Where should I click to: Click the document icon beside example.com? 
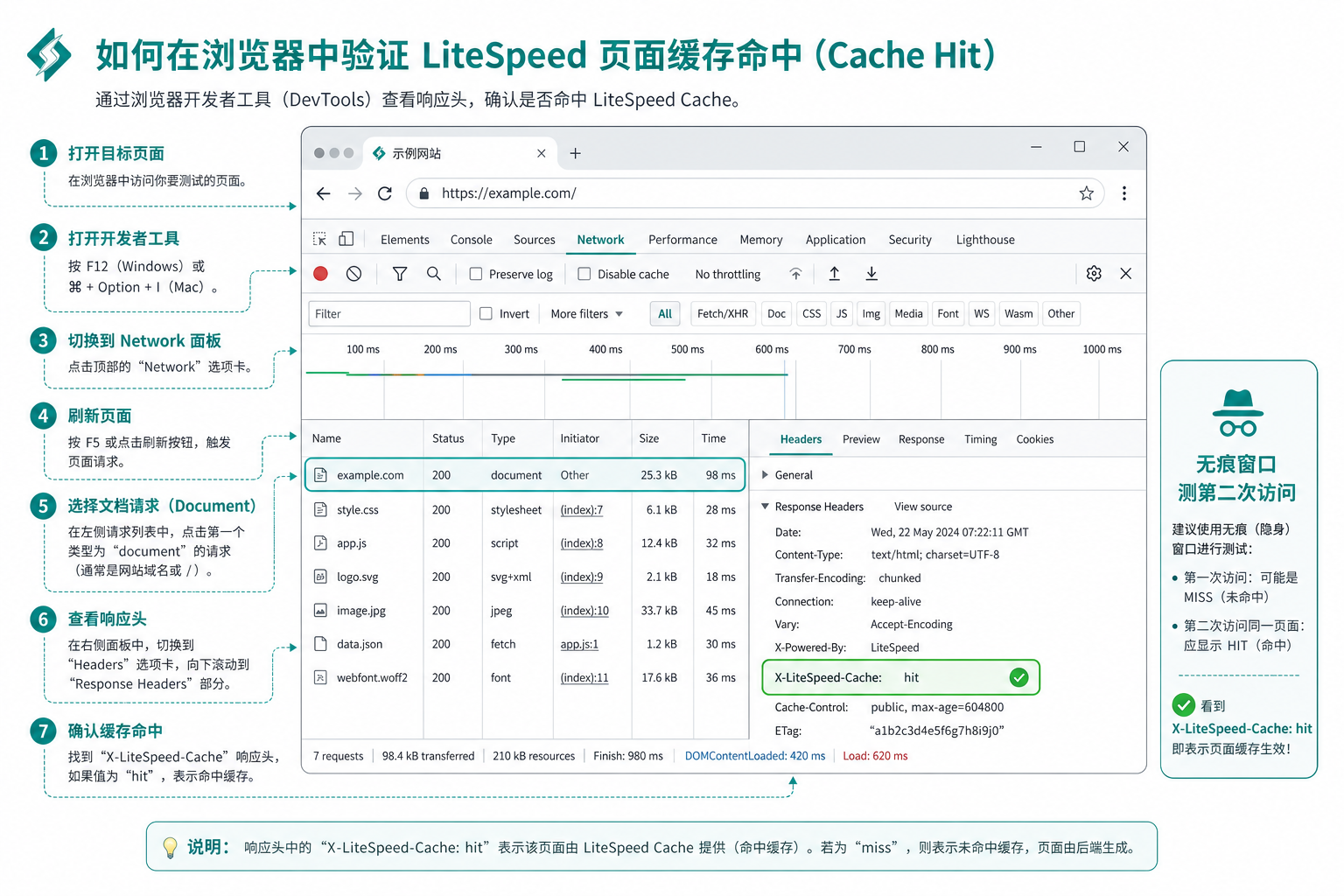point(320,475)
